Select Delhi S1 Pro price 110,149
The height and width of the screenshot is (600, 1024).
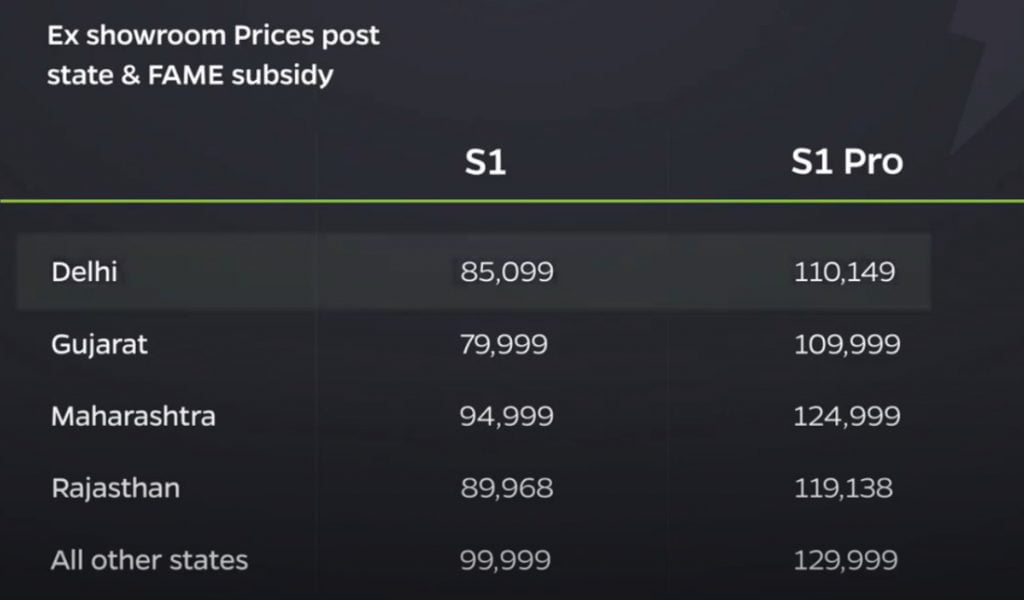click(x=844, y=272)
